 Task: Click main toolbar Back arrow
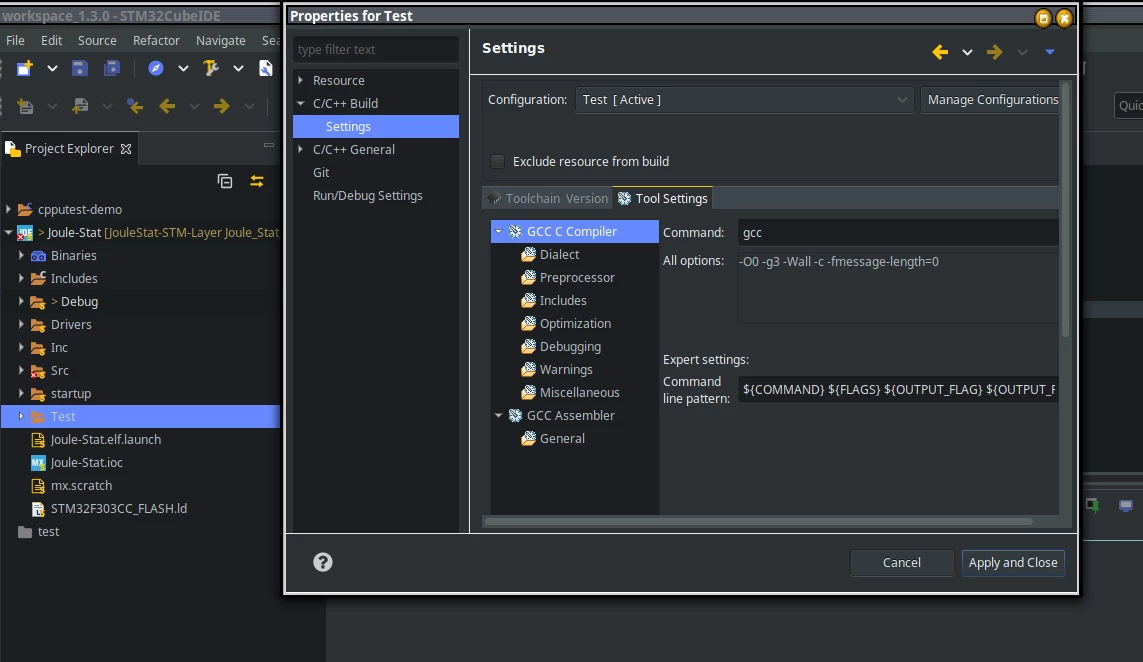168,106
